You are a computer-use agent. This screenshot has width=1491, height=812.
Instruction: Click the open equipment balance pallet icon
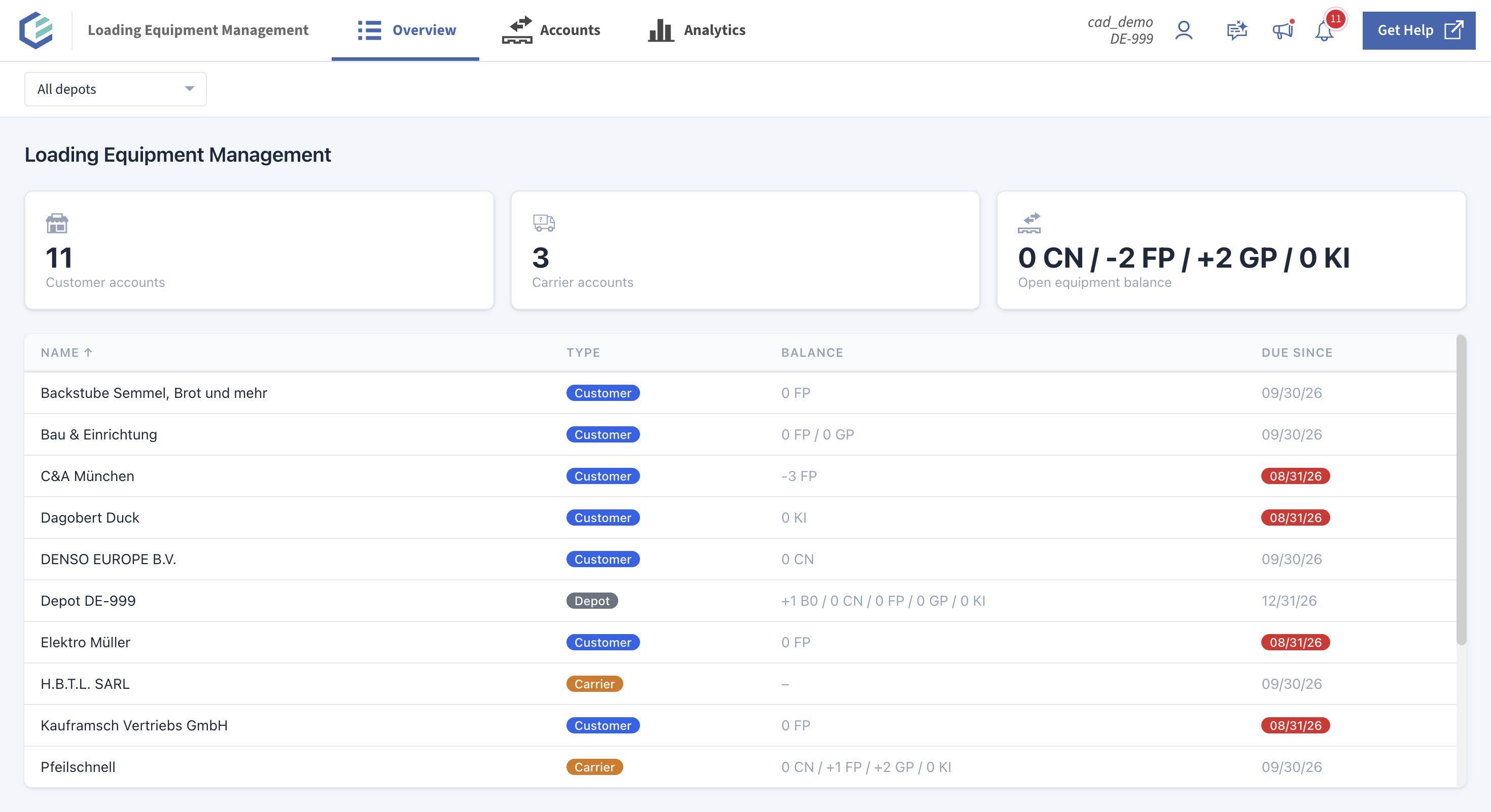pyautogui.click(x=1029, y=223)
